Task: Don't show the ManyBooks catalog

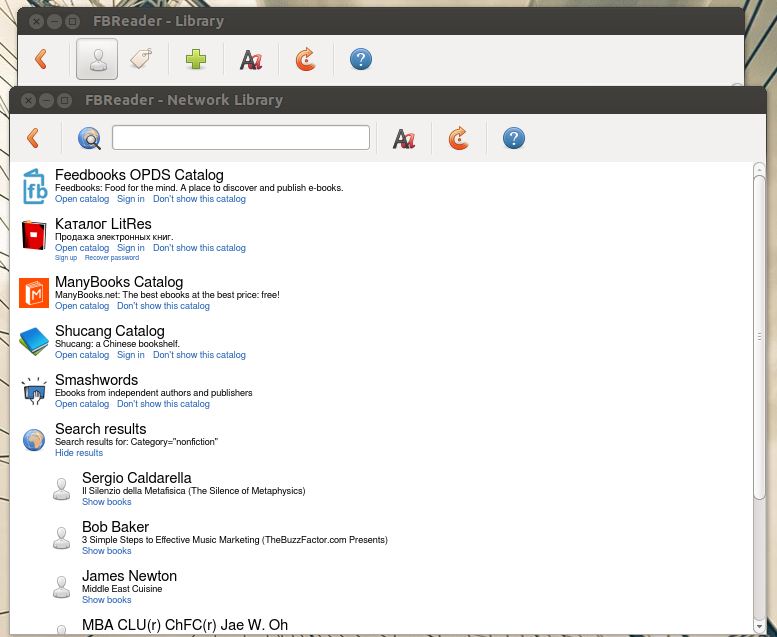Action: [x=163, y=306]
